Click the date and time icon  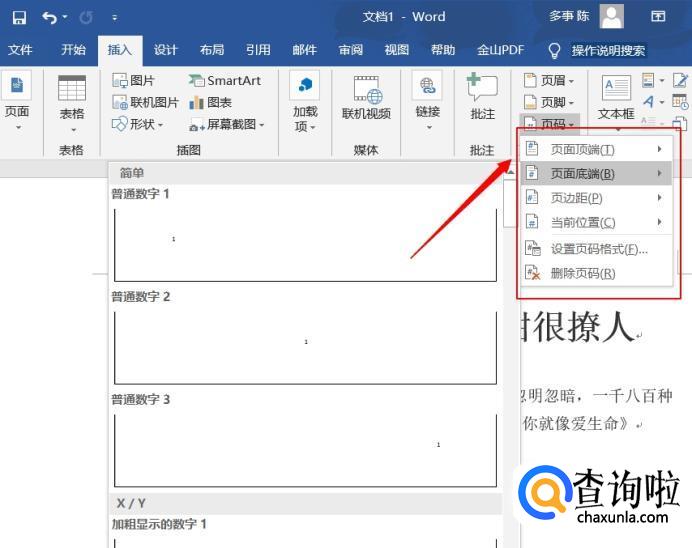(x=680, y=102)
